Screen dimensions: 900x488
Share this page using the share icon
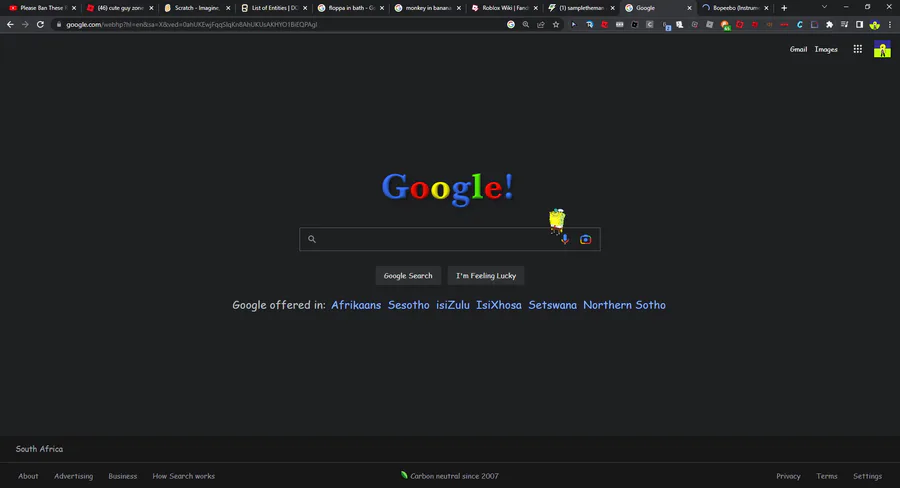click(541, 25)
